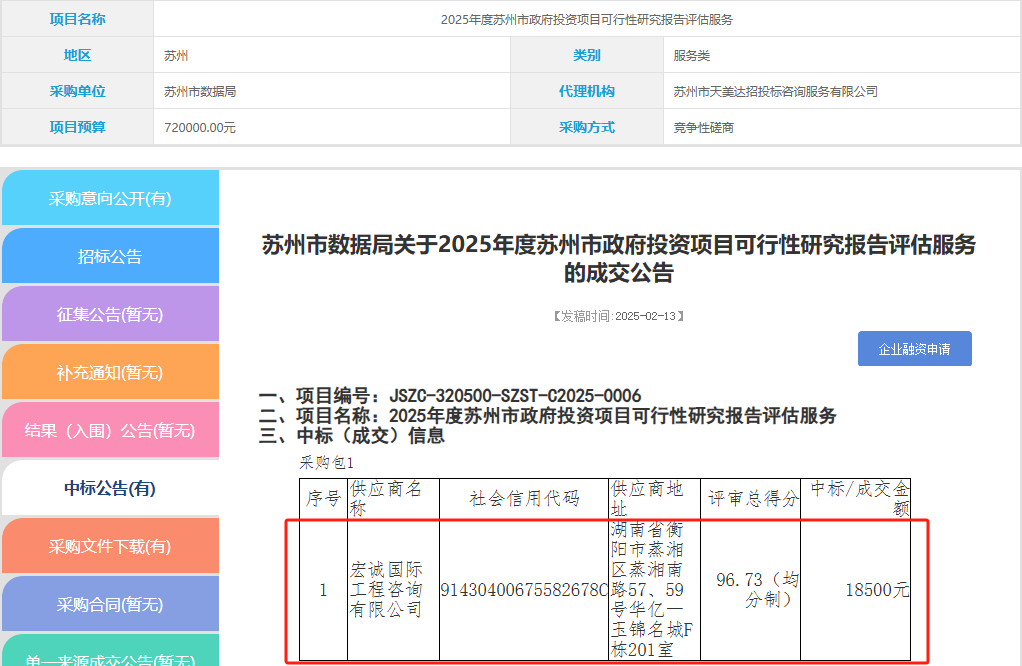Open the 采购合同(暂无) tab
1022x666 pixels.
click(x=110, y=604)
